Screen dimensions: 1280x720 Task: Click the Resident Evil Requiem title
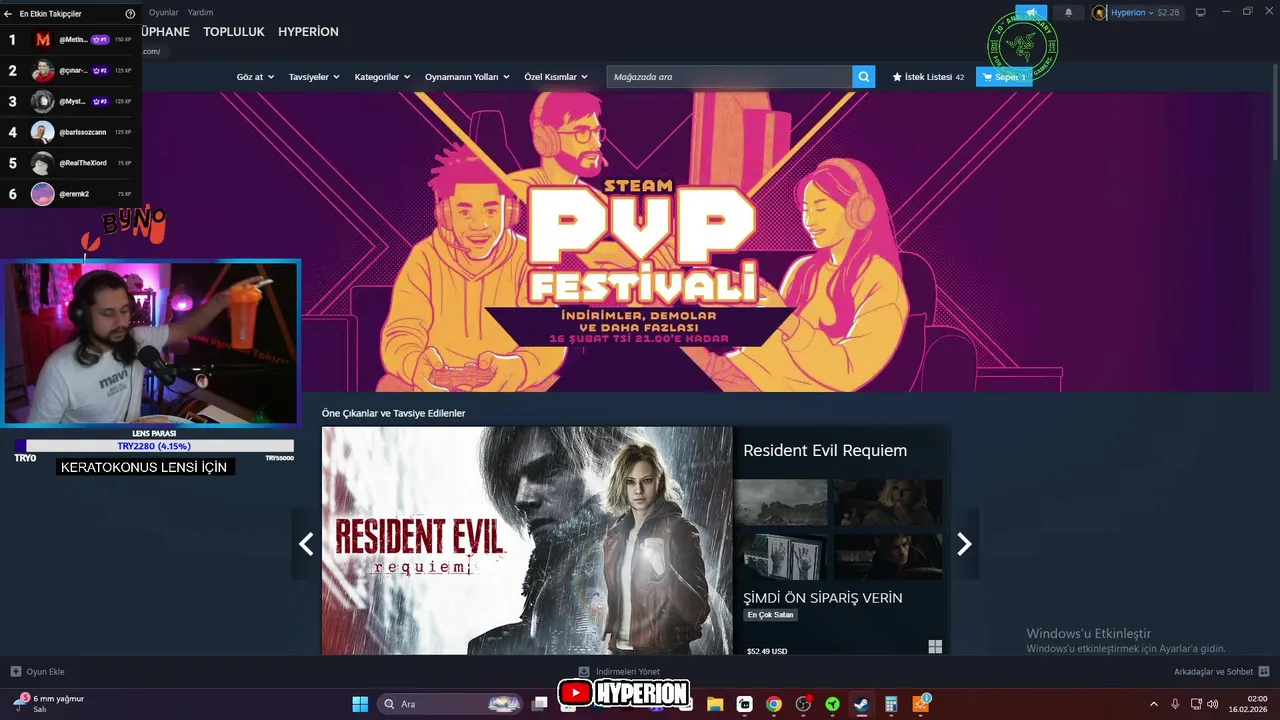825,451
